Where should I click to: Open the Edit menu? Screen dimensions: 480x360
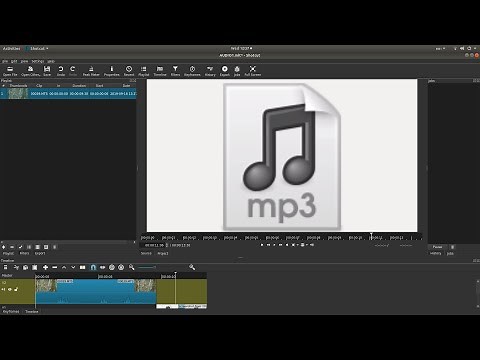point(14,61)
